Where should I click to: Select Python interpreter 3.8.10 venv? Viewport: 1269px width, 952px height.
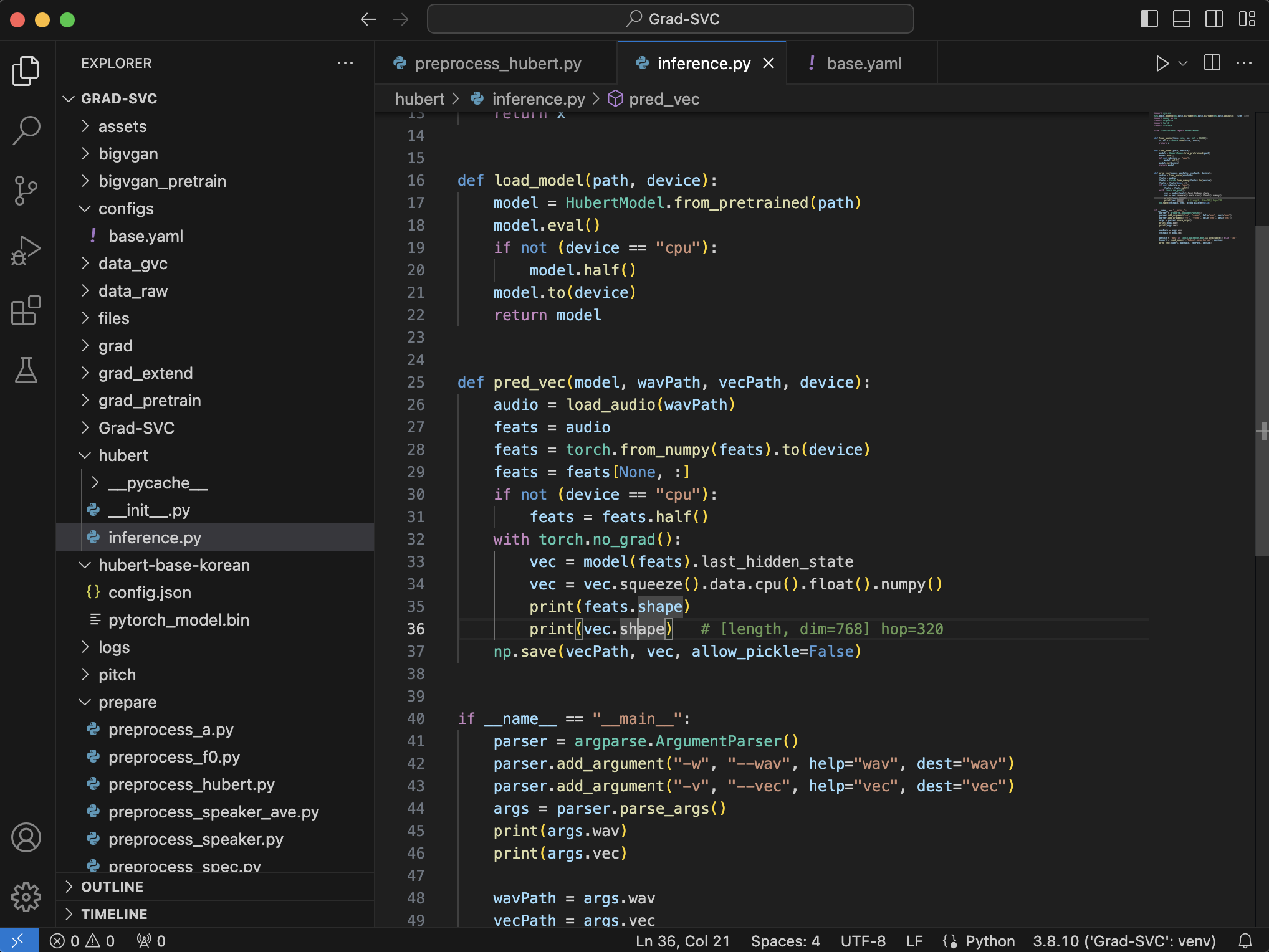pyautogui.click(x=1124, y=941)
